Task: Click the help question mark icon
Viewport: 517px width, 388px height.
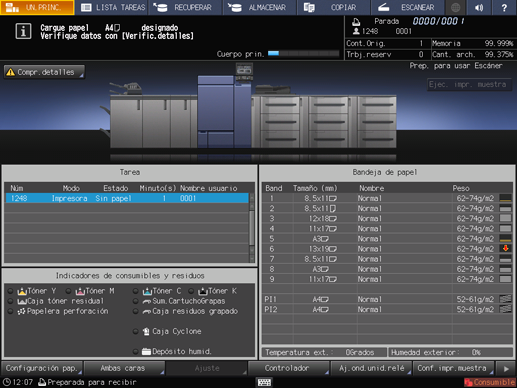Action: [x=504, y=7]
